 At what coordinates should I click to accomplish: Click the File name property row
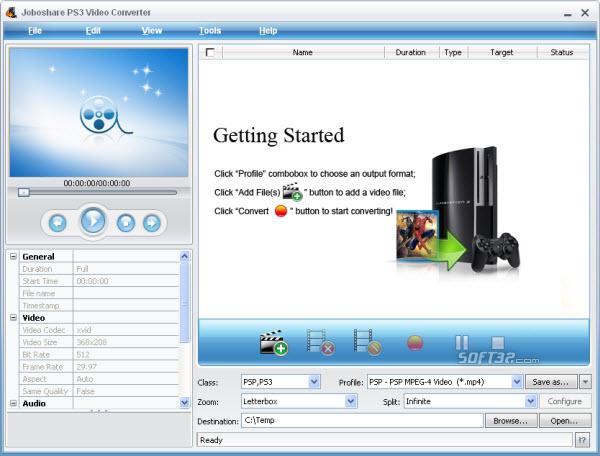99,293
